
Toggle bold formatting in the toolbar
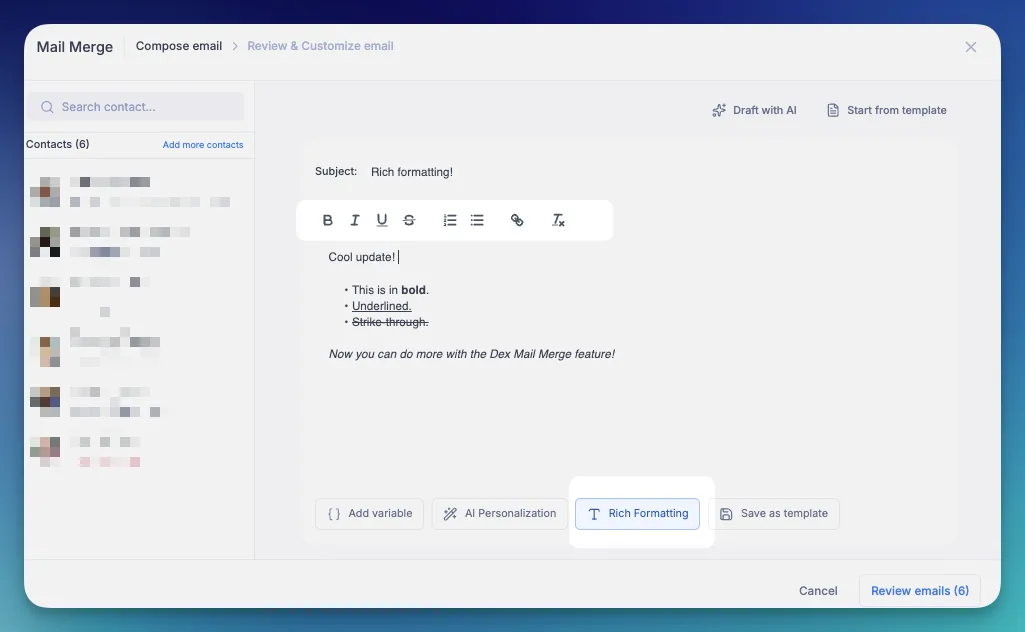(x=328, y=220)
